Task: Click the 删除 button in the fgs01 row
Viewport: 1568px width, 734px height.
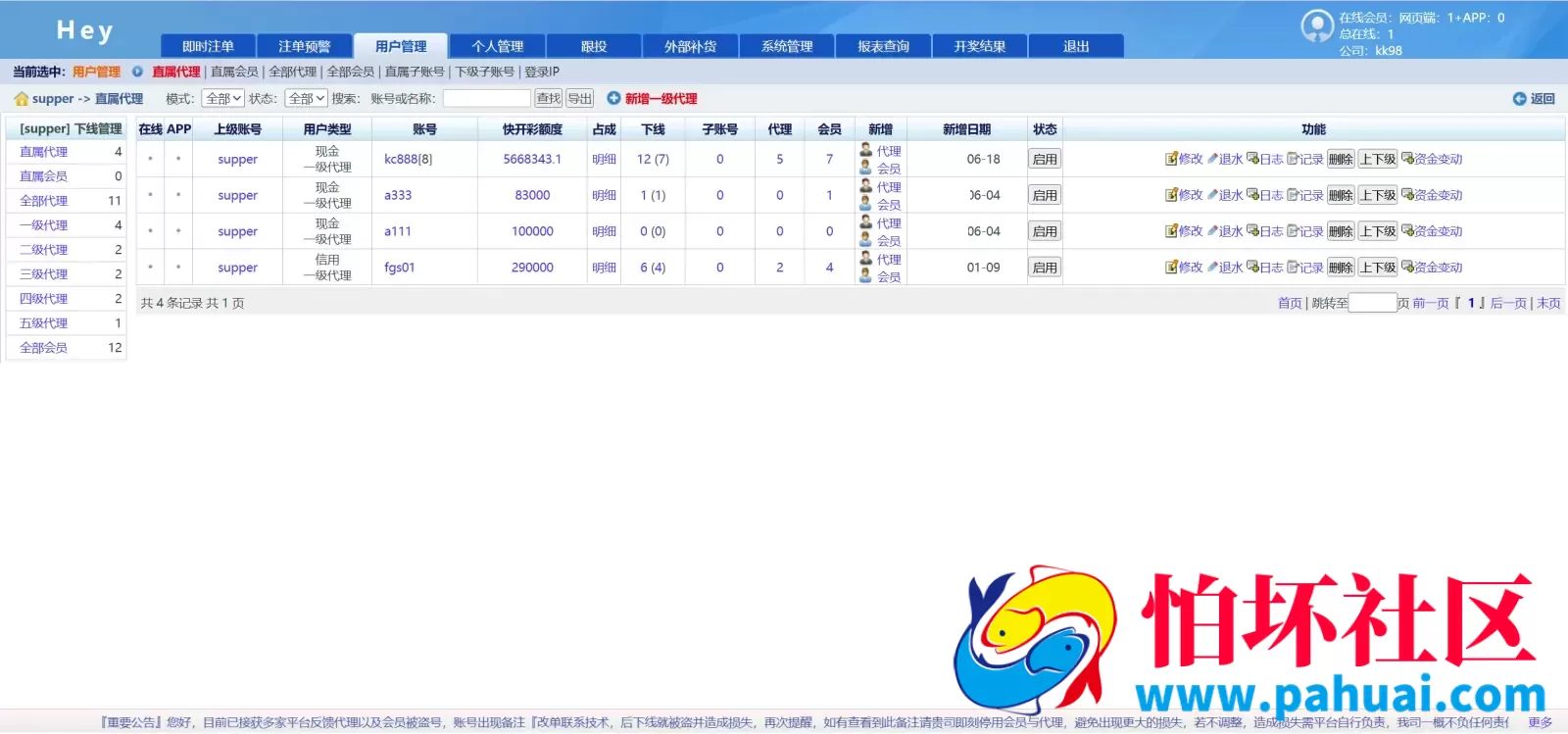Action: pyautogui.click(x=1341, y=268)
